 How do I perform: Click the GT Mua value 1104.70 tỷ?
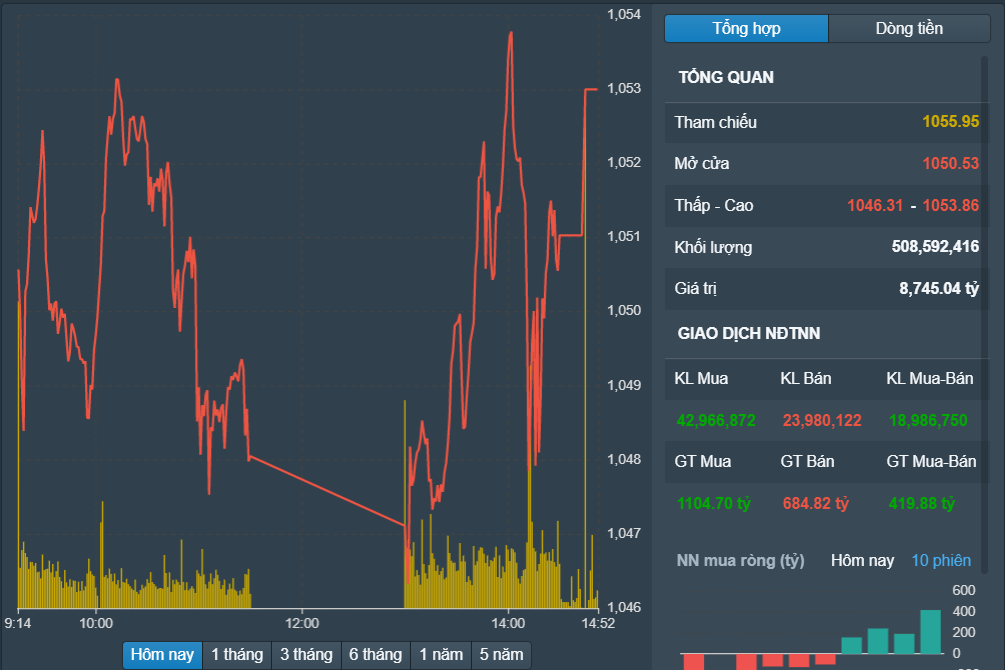click(x=713, y=503)
